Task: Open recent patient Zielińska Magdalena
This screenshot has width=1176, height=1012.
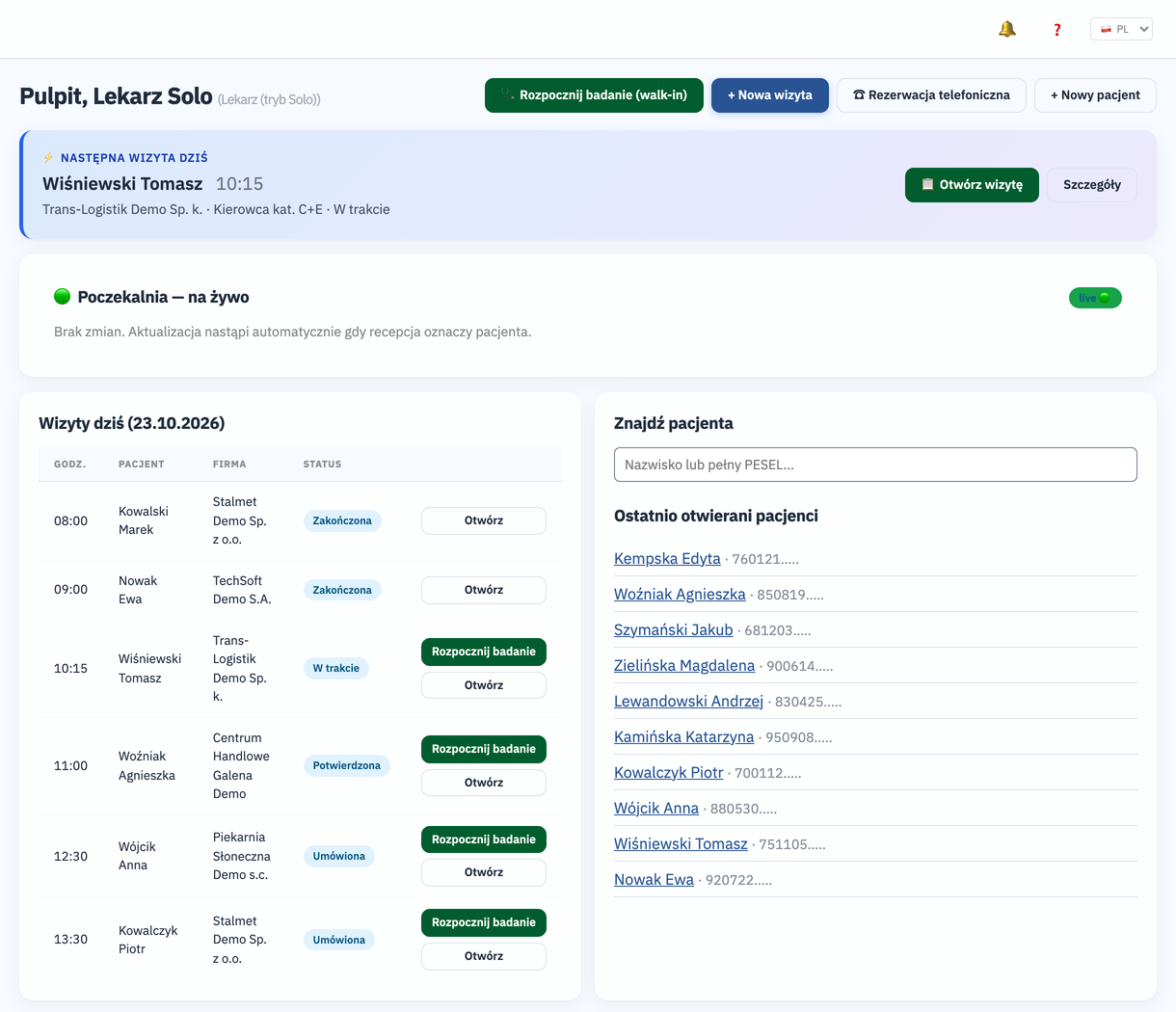Action: coord(684,666)
